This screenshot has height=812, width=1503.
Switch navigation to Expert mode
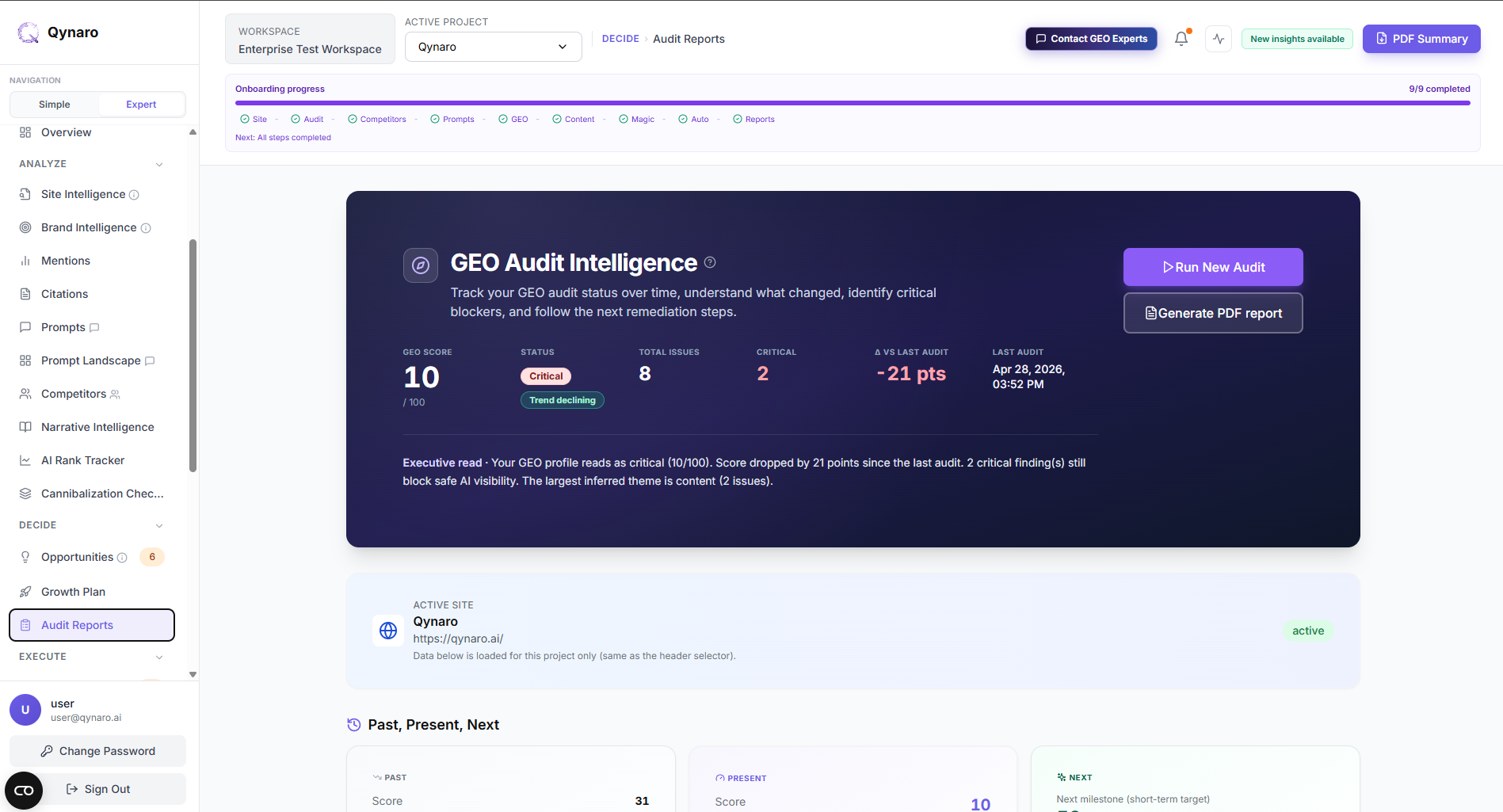click(141, 105)
